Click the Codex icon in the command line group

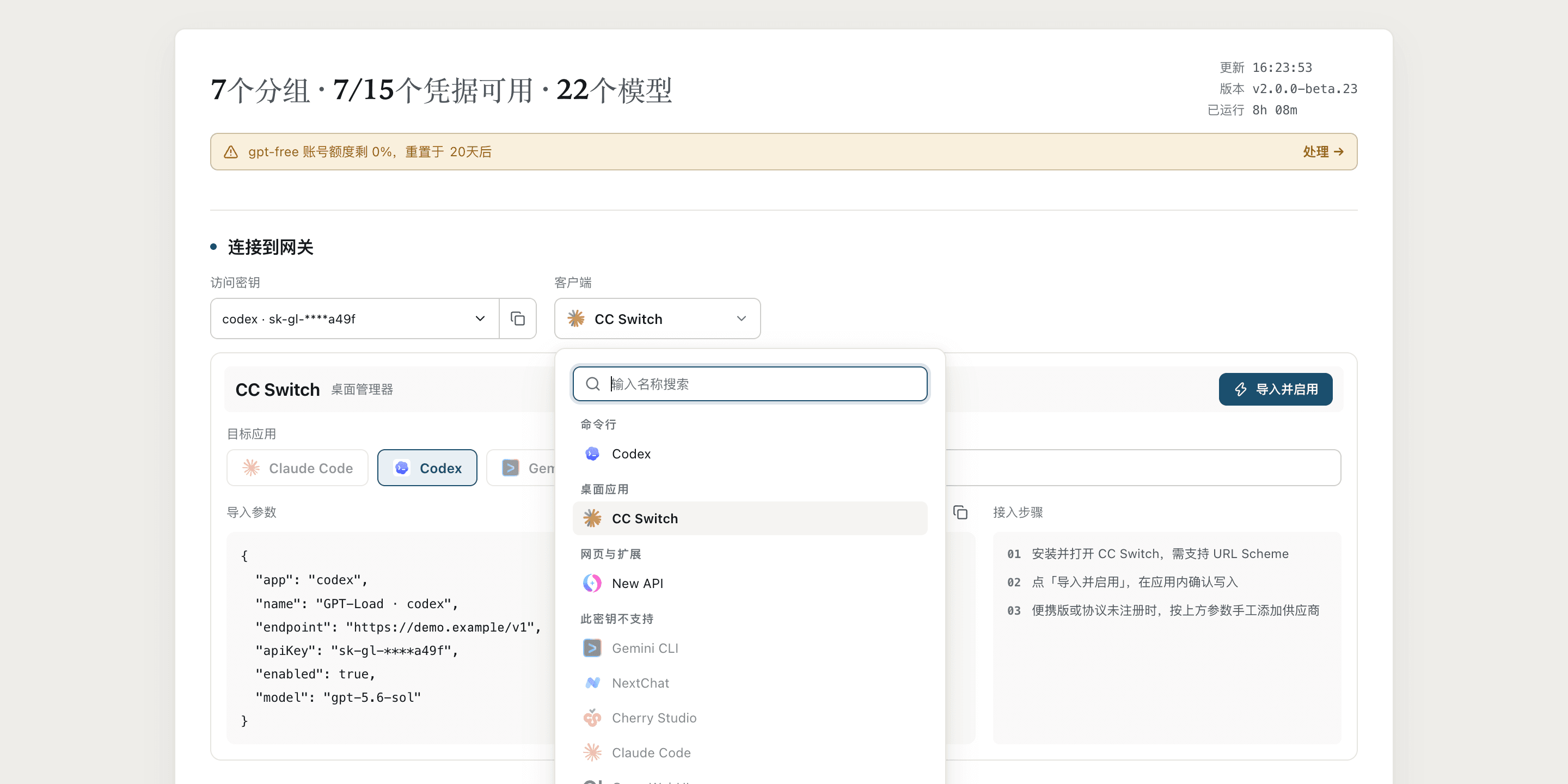592,454
